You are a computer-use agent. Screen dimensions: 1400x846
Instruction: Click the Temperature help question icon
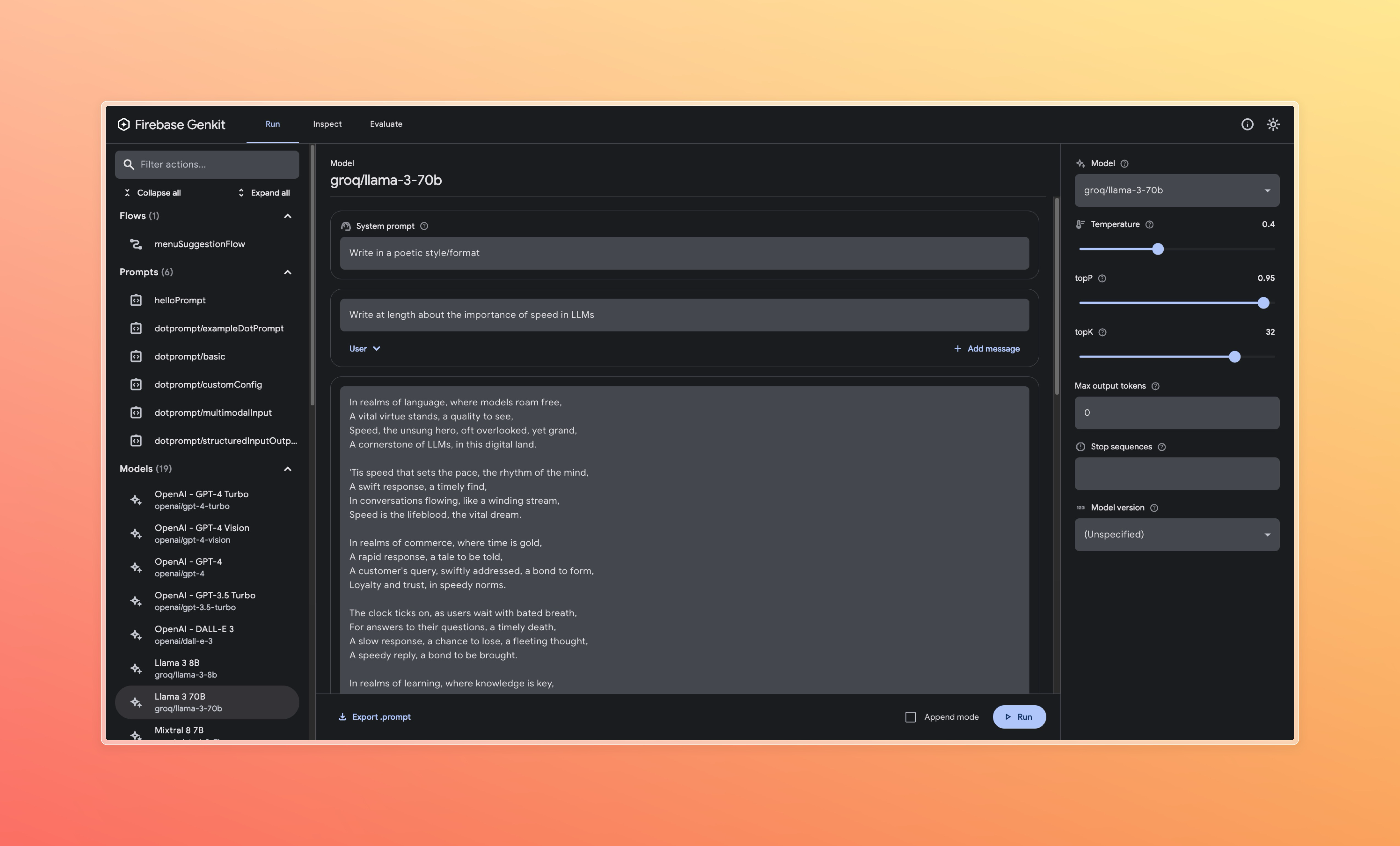pyautogui.click(x=1149, y=224)
